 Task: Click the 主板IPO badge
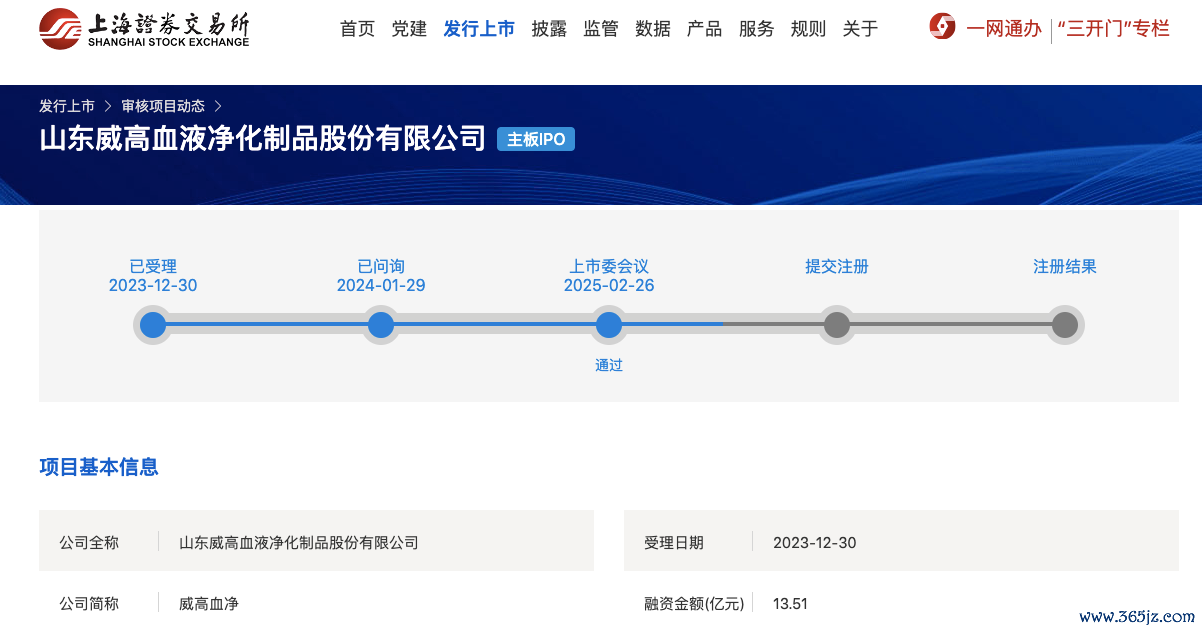[536, 139]
